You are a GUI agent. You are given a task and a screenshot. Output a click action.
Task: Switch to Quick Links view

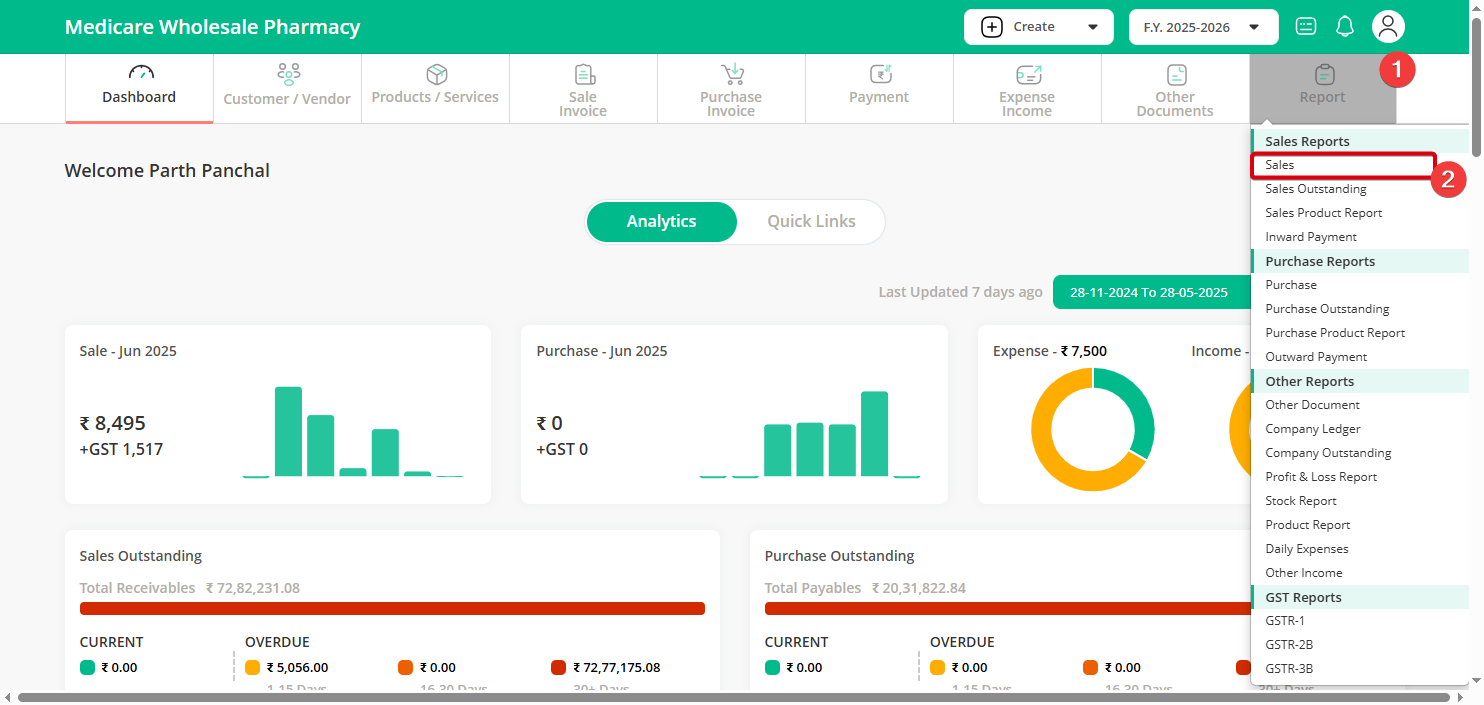(811, 222)
